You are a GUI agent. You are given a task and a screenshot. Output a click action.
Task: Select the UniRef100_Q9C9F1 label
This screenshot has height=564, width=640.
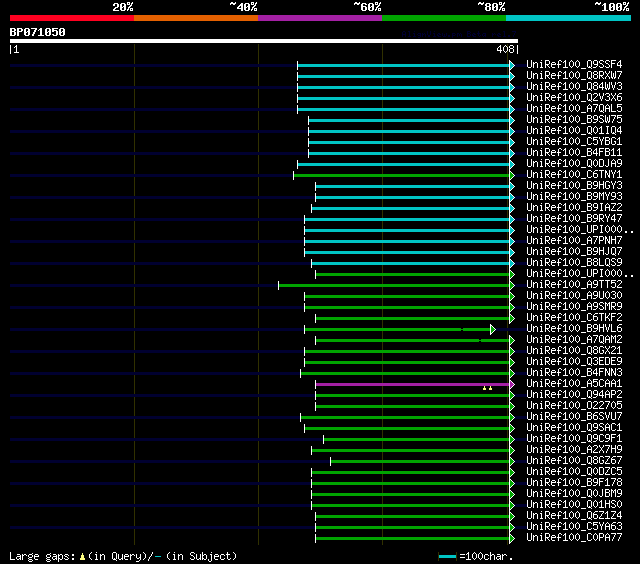574,439
